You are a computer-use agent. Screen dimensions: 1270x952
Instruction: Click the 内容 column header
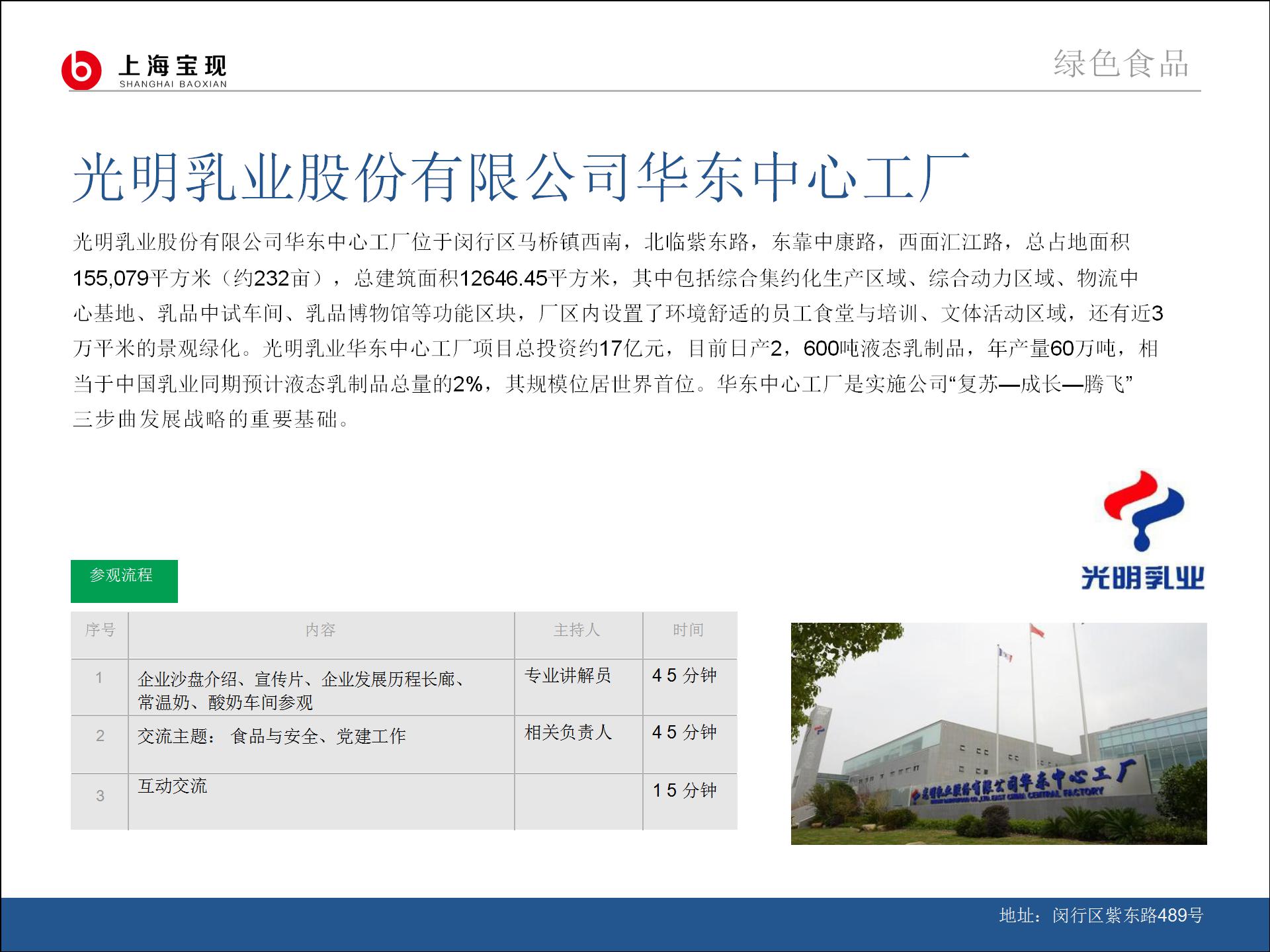point(321,635)
